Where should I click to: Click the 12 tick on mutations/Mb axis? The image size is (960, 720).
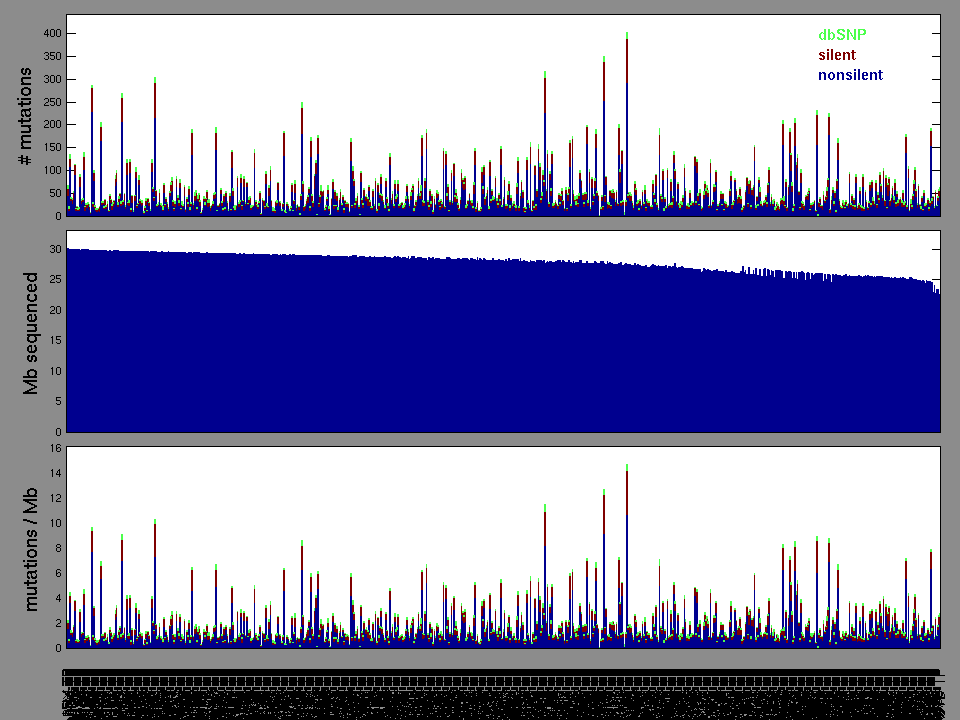[x=55, y=498]
